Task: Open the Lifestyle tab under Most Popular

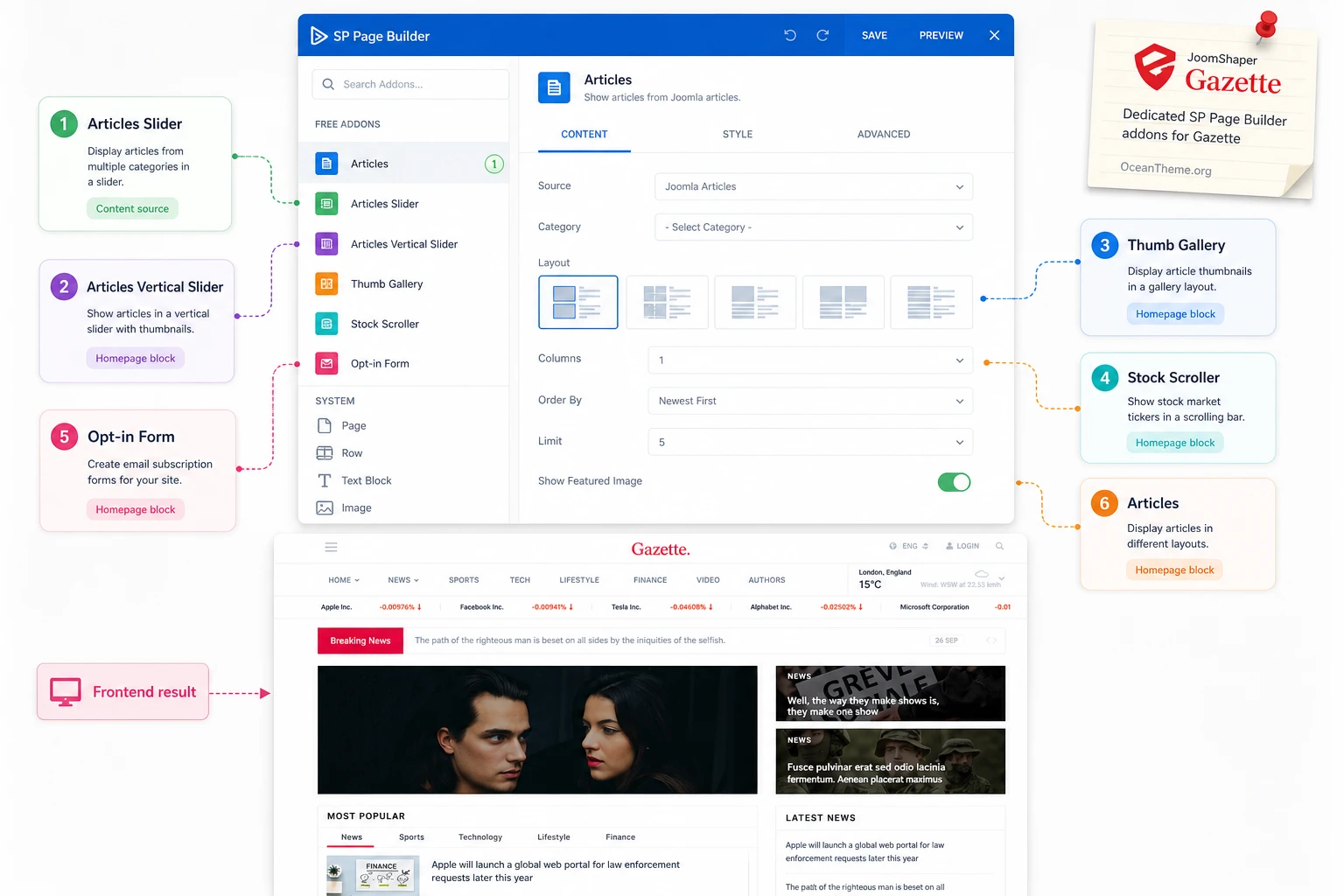Action: point(554,837)
